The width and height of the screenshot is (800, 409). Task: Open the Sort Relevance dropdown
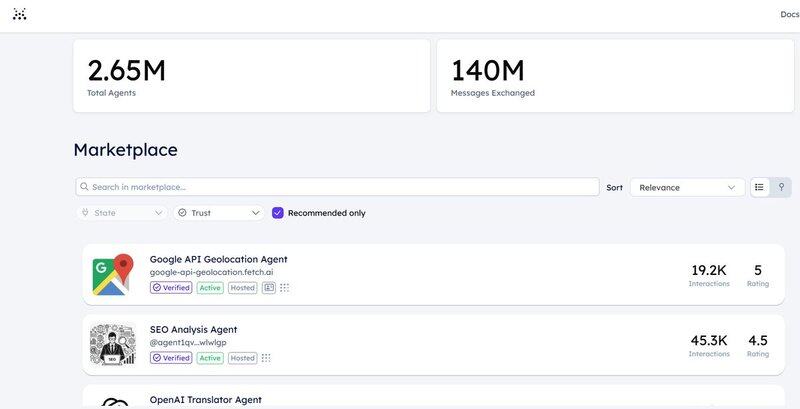[x=687, y=187]
